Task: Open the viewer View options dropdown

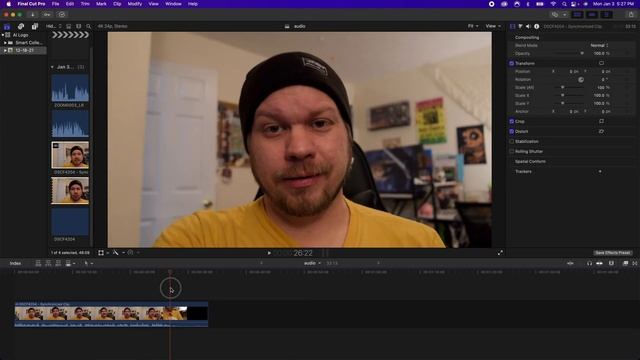Action: [x=493, y=26]
